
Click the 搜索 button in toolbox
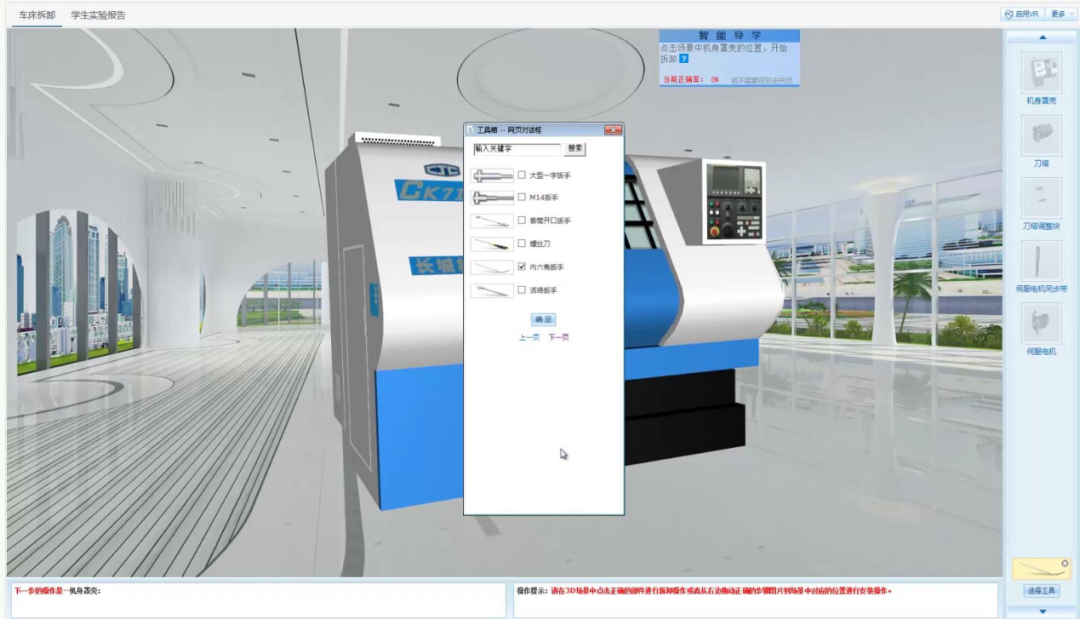point(575,148)
